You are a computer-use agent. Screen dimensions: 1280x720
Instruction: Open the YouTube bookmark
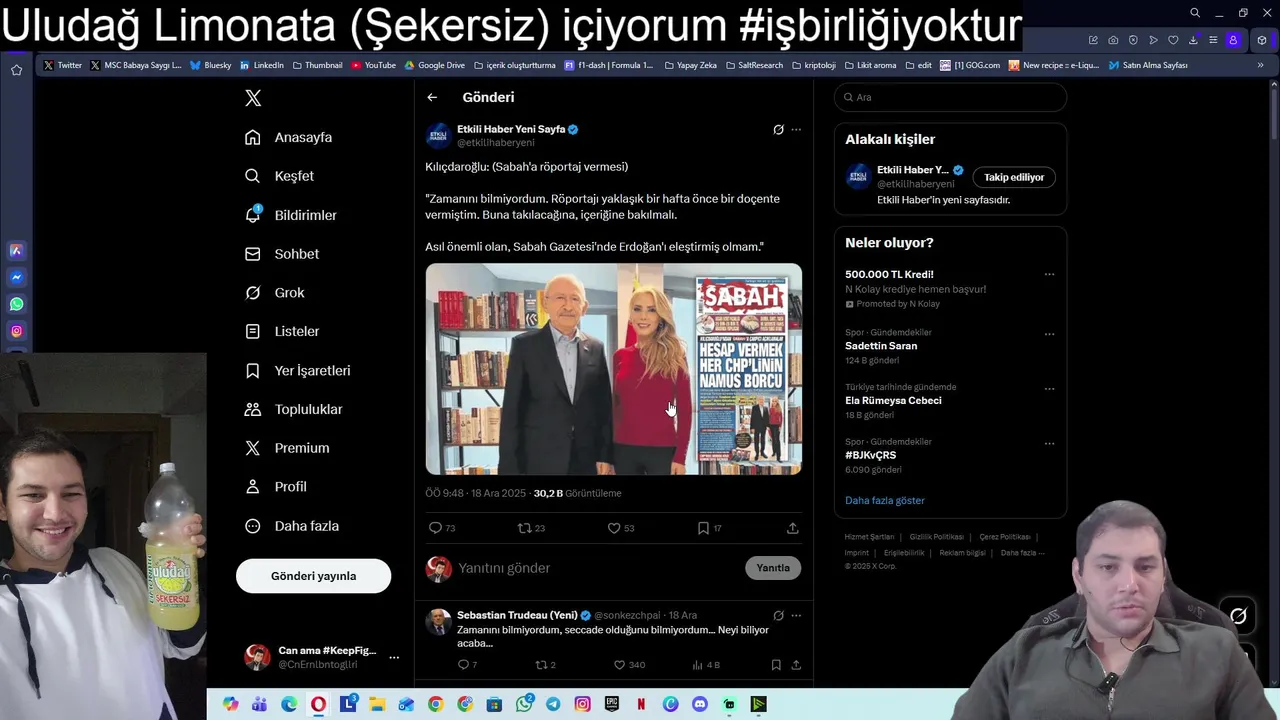(x=373, y=65)
